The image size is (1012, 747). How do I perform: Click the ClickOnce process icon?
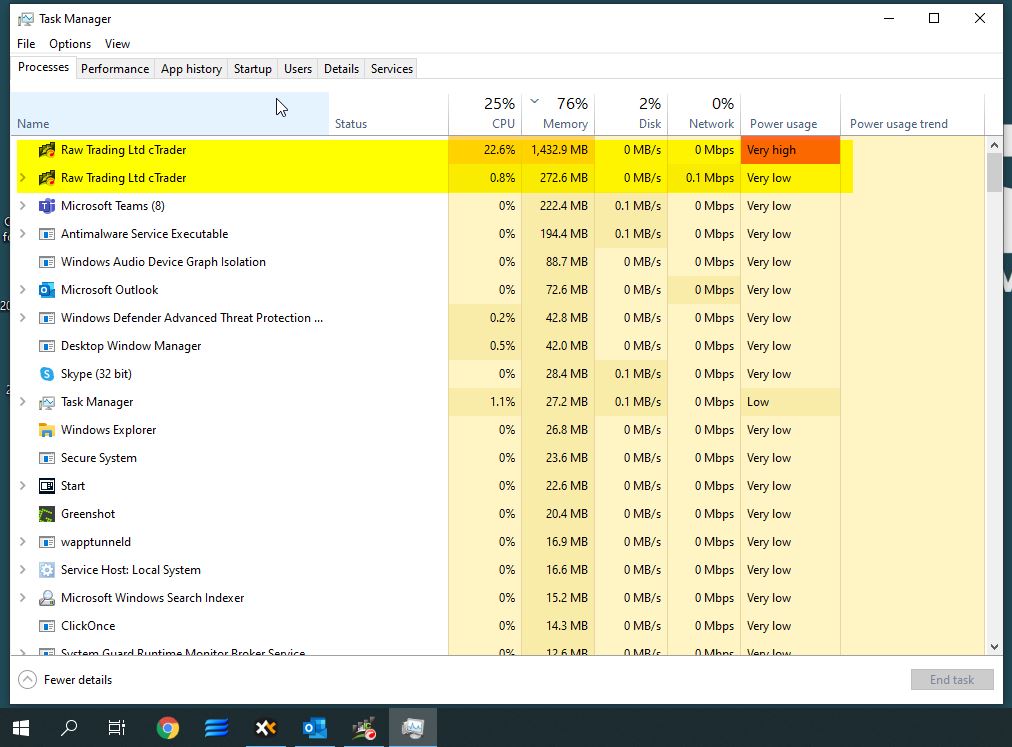[x=46, y=626]
